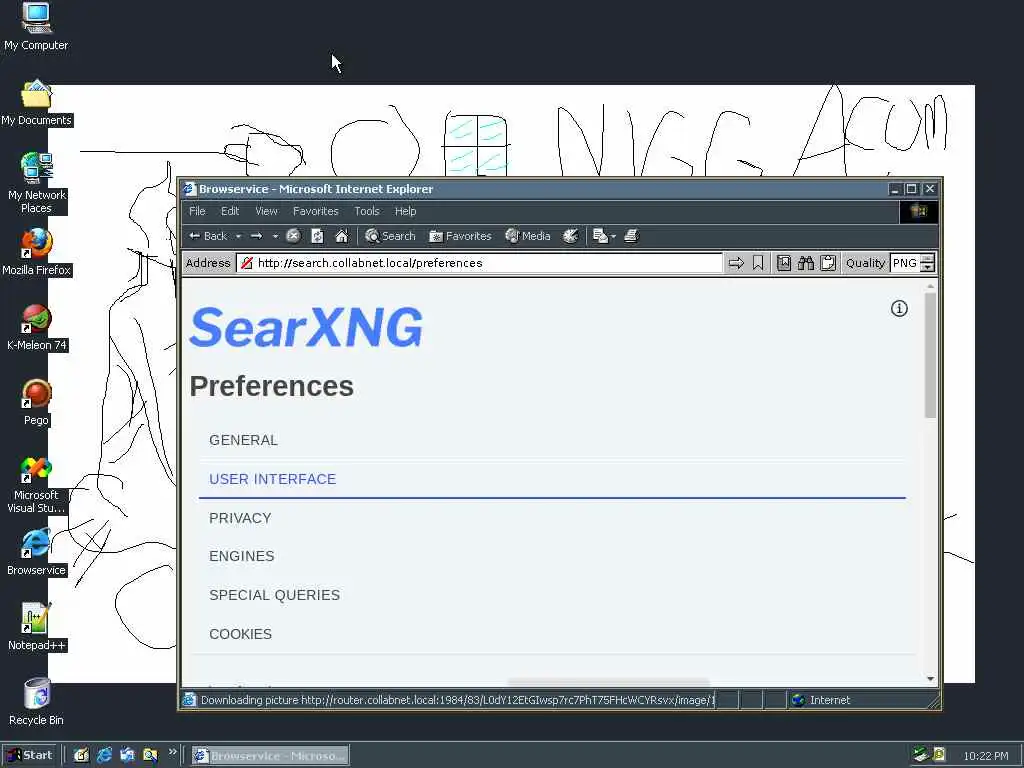1024x768 pixels.
Task: Select the My Network Places desktop icon
Action: (x=36, y=183)
